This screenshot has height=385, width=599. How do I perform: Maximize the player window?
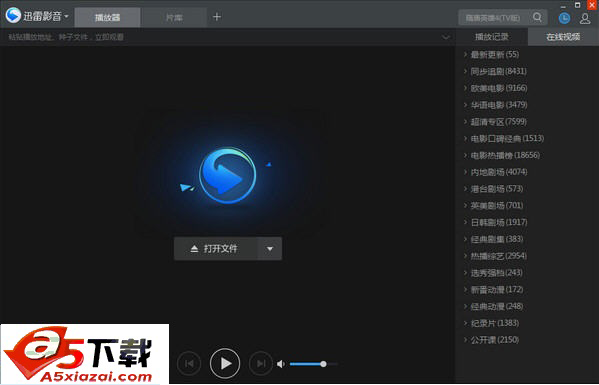pos(578,5)
